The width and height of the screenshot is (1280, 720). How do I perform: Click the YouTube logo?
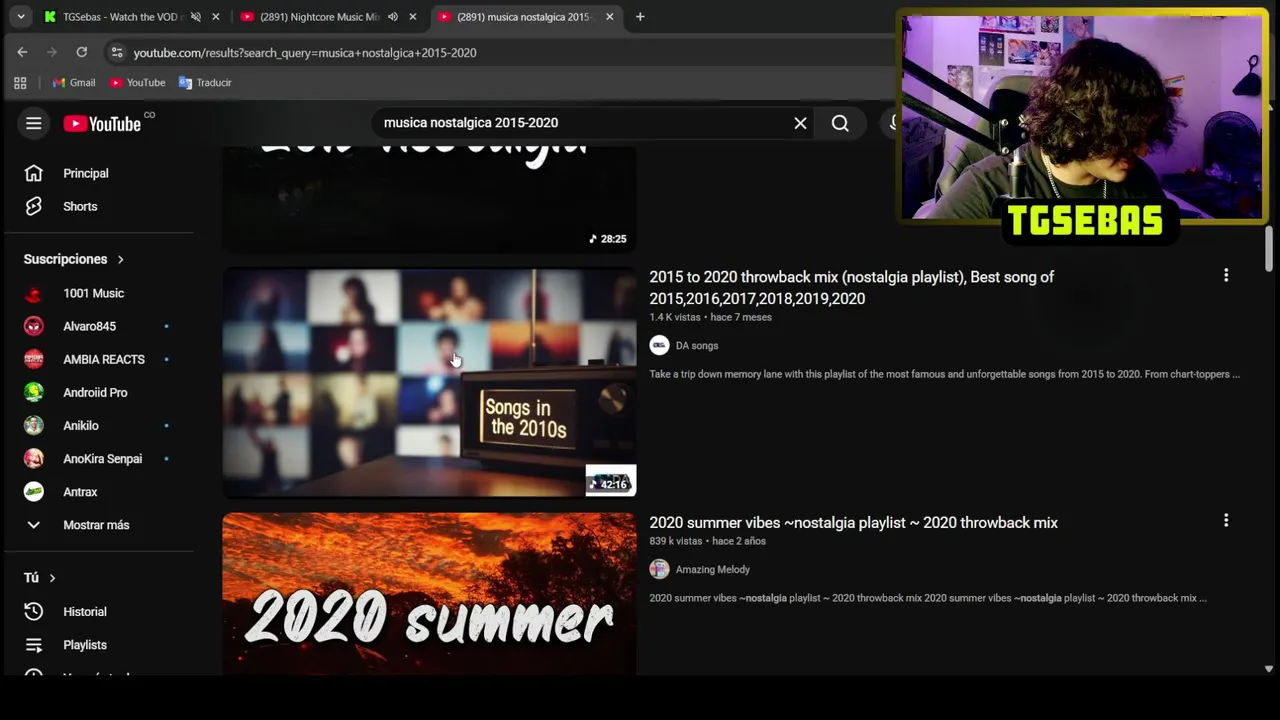click(x=102, y=123)
